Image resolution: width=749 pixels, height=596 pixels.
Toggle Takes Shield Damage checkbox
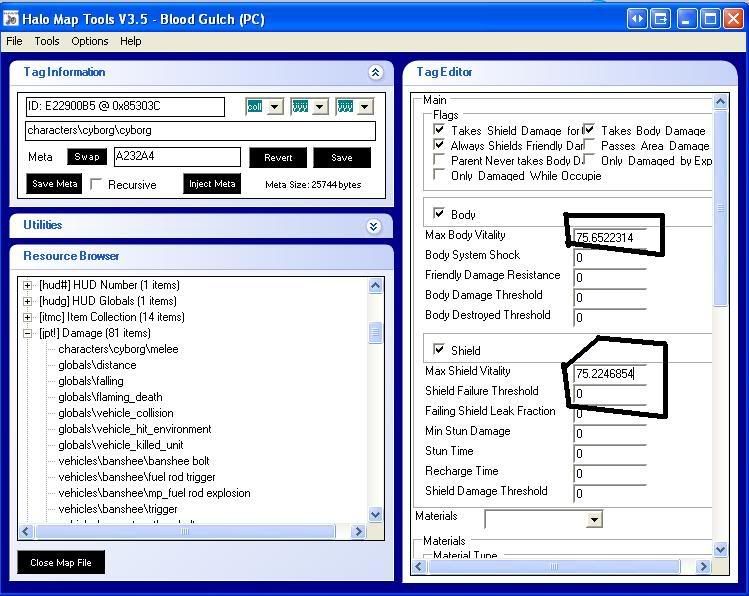coord(439,129)
